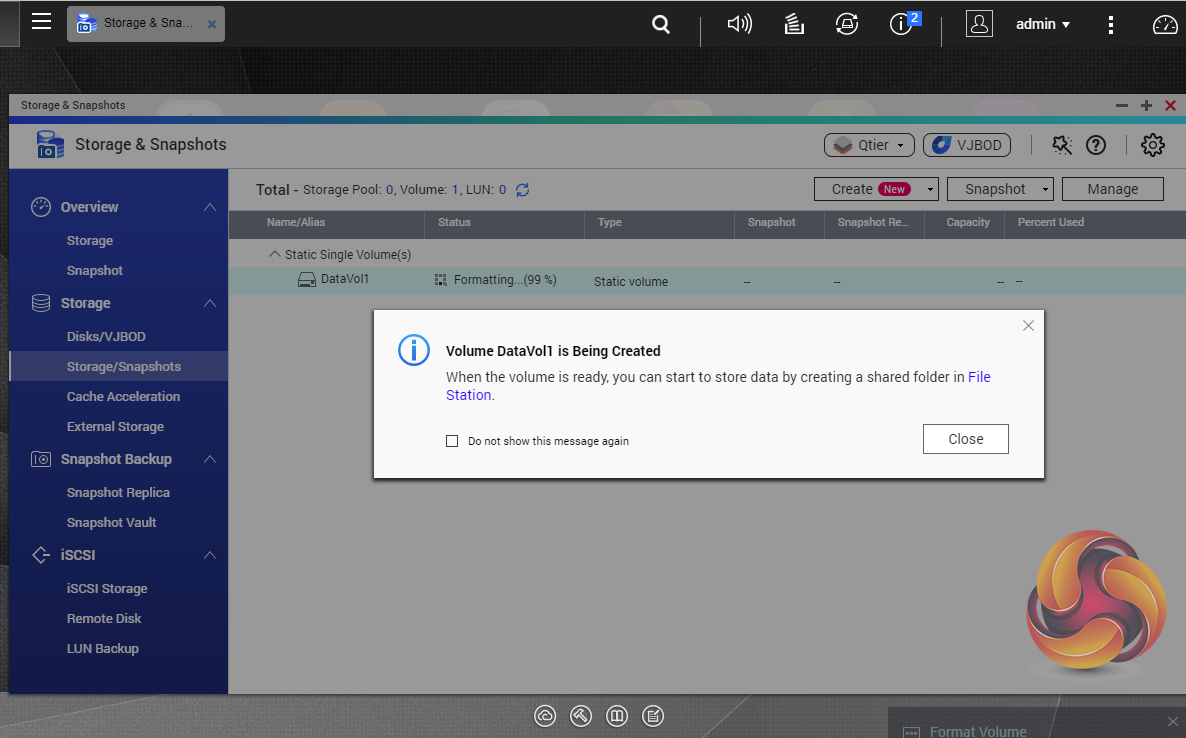
Task: Open the volume control icon
Action: coord(739,25)
